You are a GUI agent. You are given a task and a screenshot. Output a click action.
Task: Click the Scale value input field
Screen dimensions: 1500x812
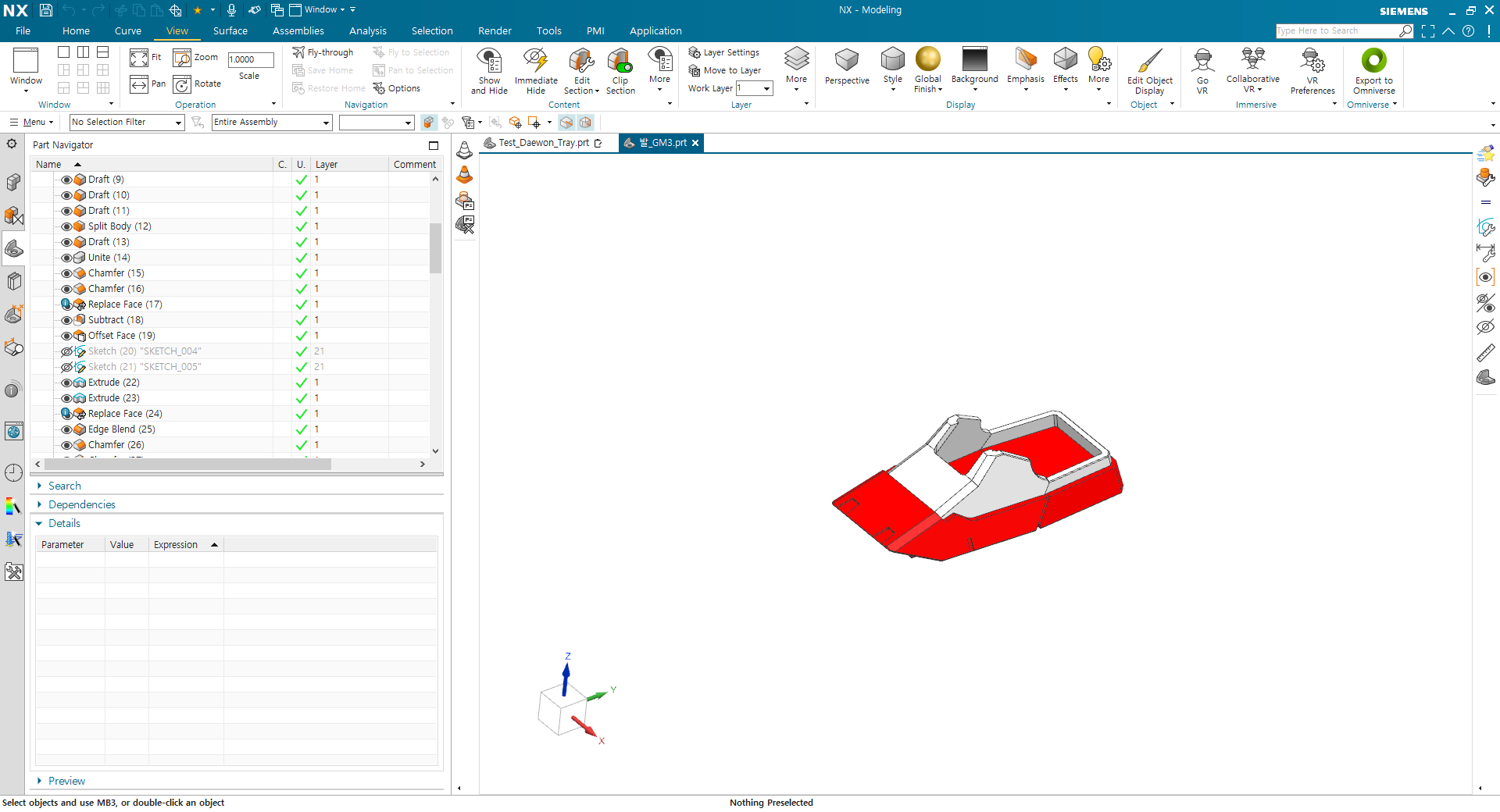click(x=250, y=59)
